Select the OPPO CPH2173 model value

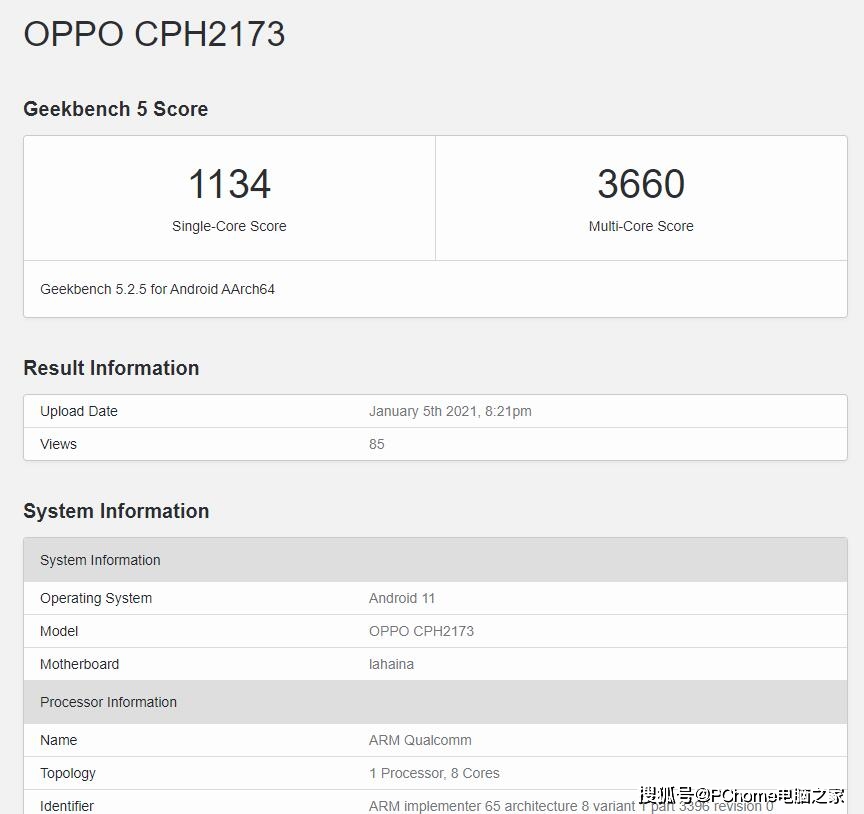coord(421,631)
